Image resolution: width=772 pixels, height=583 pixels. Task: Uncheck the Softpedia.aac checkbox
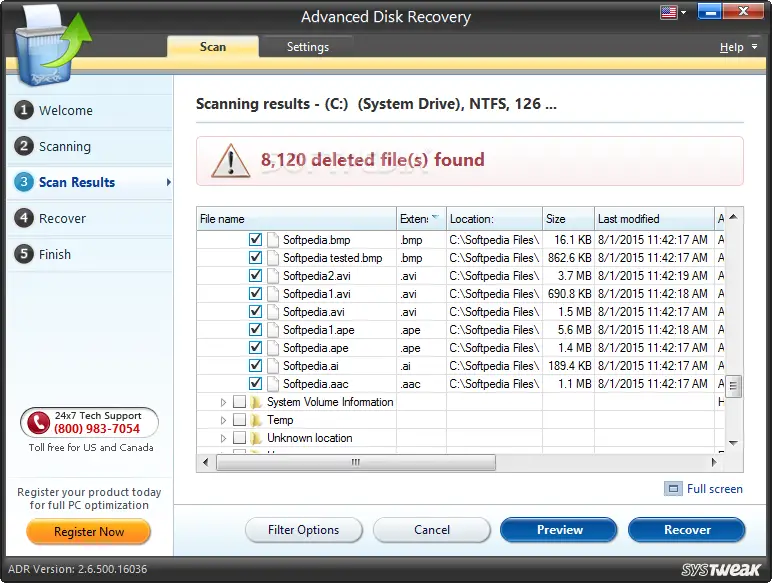pyautogui.click(x=255, y=384)
